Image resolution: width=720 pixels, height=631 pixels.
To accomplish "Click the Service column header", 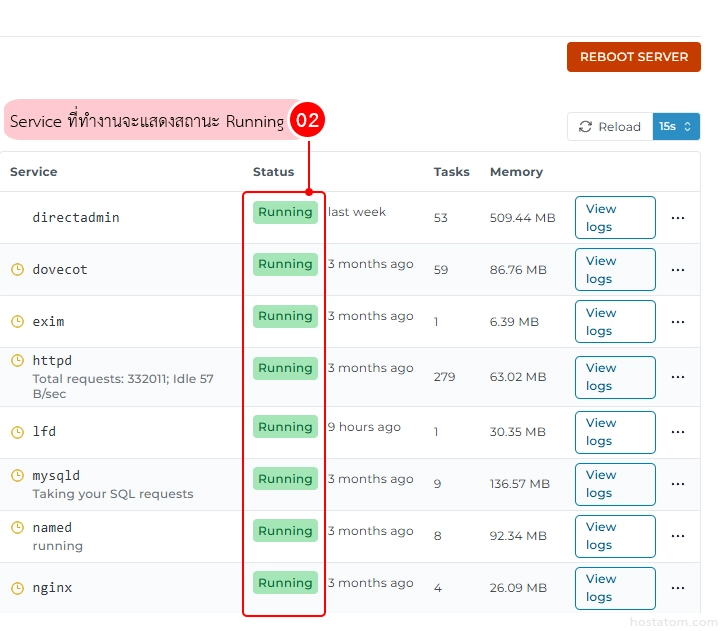I will [x=34, y=172].
